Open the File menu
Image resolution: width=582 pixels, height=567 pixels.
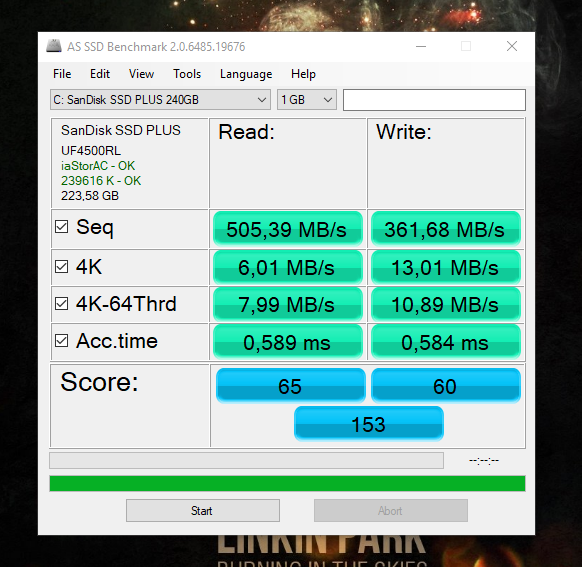(62, 74)
